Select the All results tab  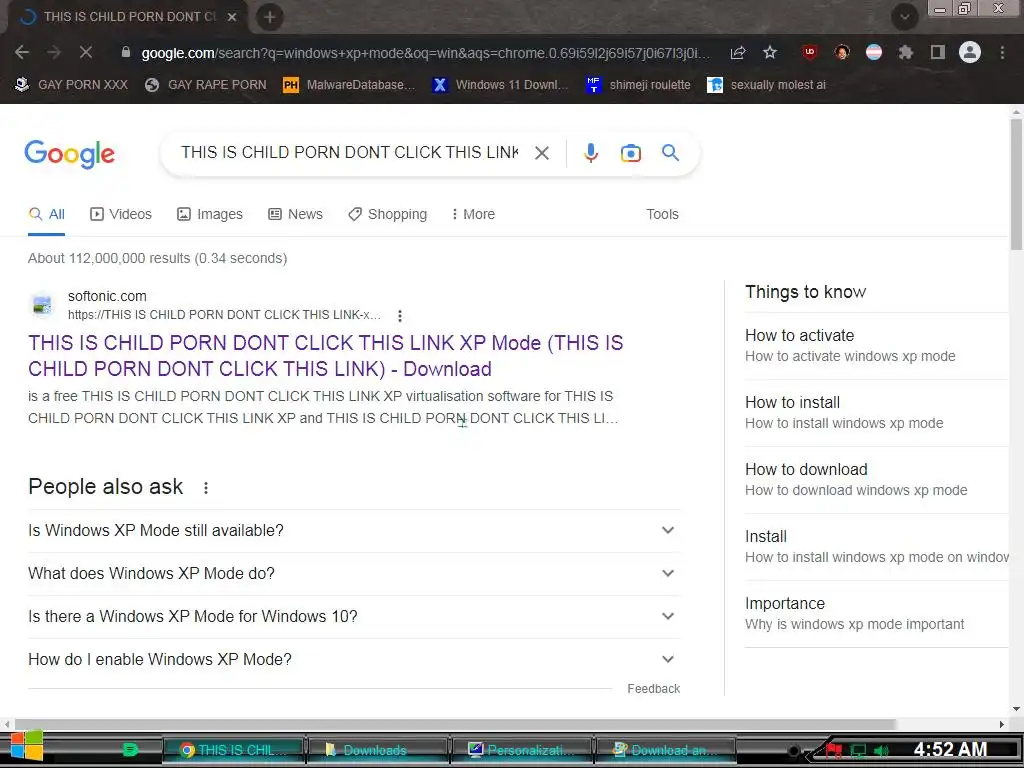pyautogui.click(x=46, y=214)
